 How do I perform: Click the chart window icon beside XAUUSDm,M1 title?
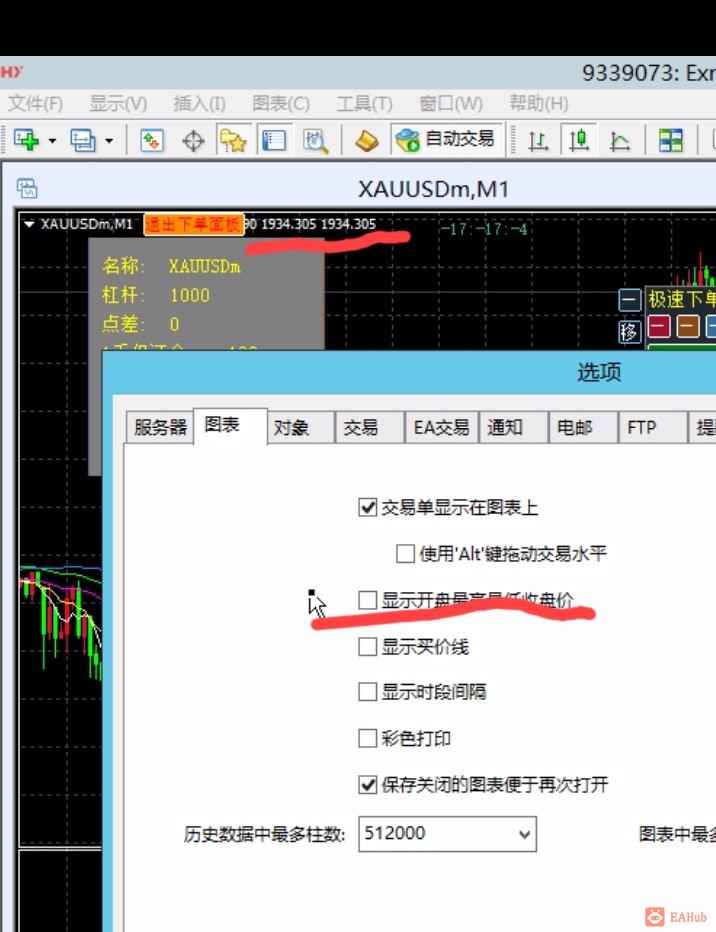tap(27, 188)
